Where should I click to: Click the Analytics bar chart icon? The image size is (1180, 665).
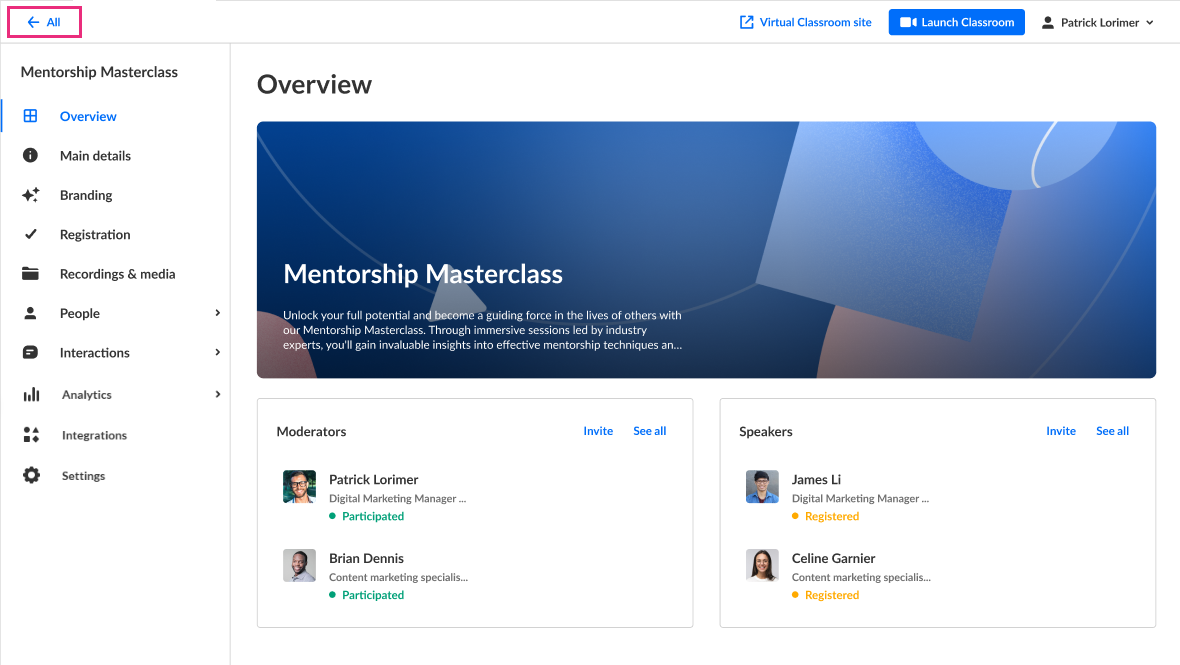tap(31, 394)
